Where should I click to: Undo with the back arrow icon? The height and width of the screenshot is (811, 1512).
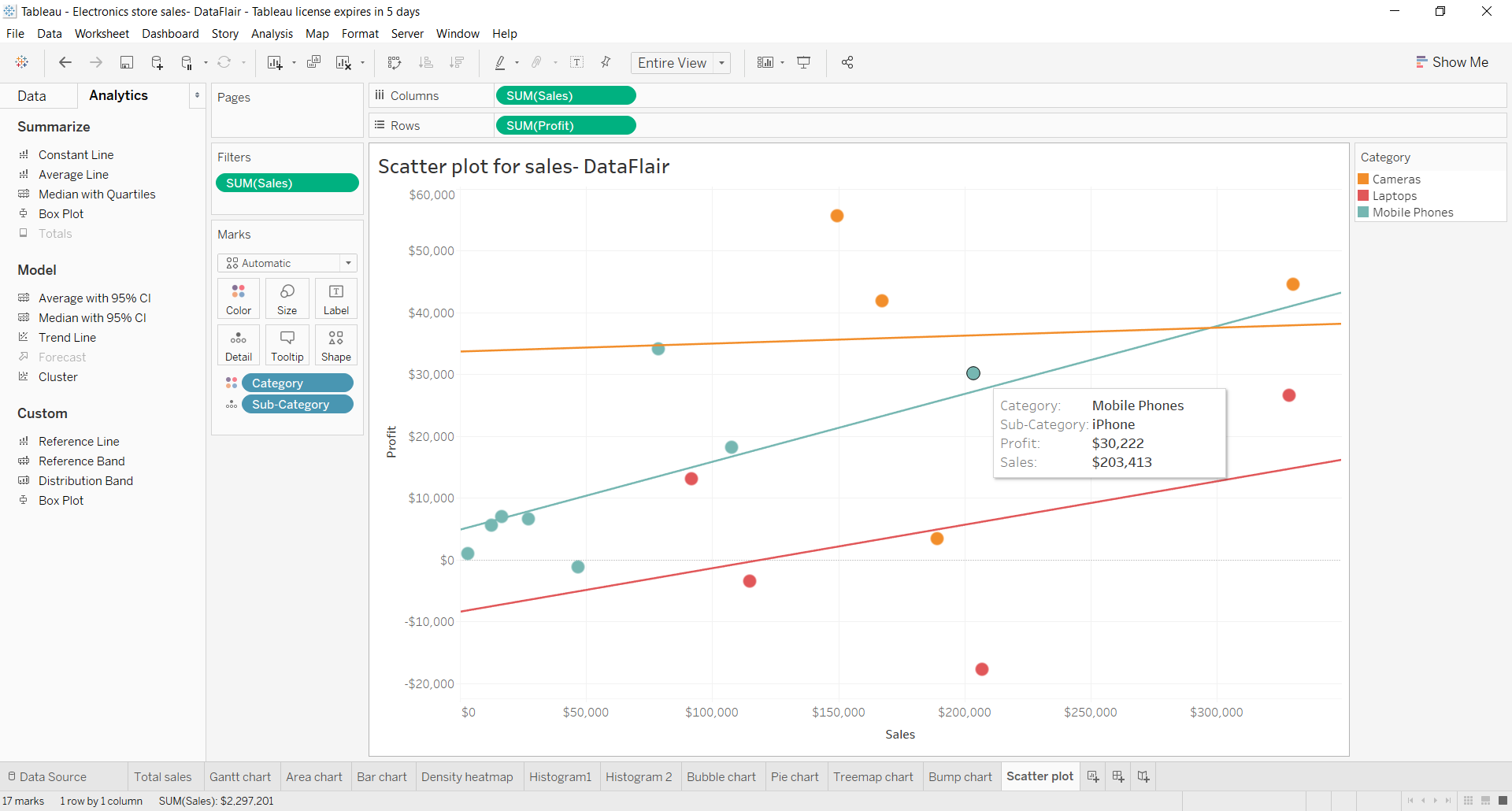(65, 62)
